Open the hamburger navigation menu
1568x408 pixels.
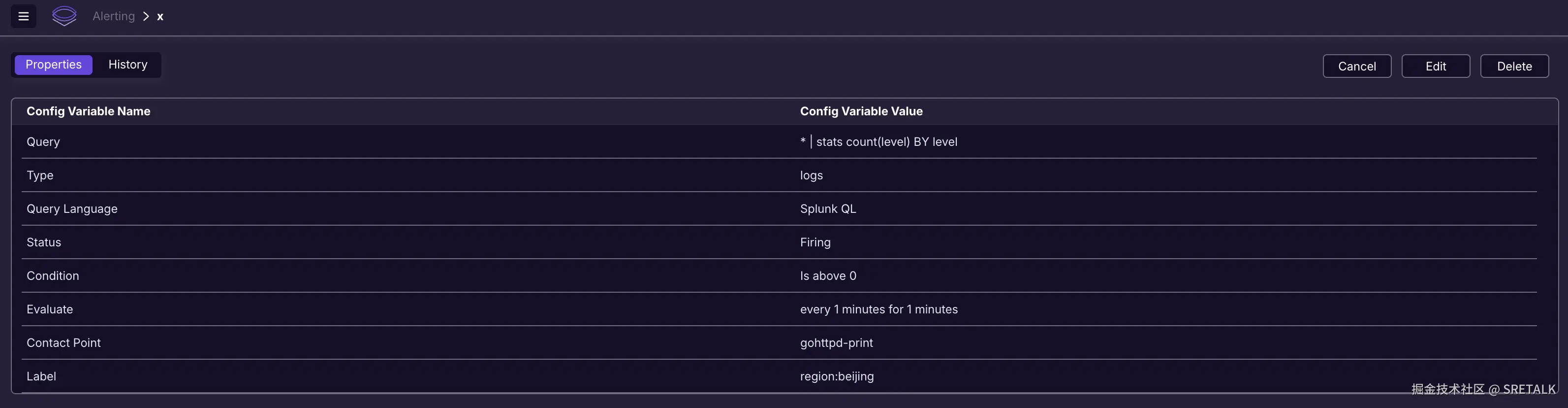24,16
